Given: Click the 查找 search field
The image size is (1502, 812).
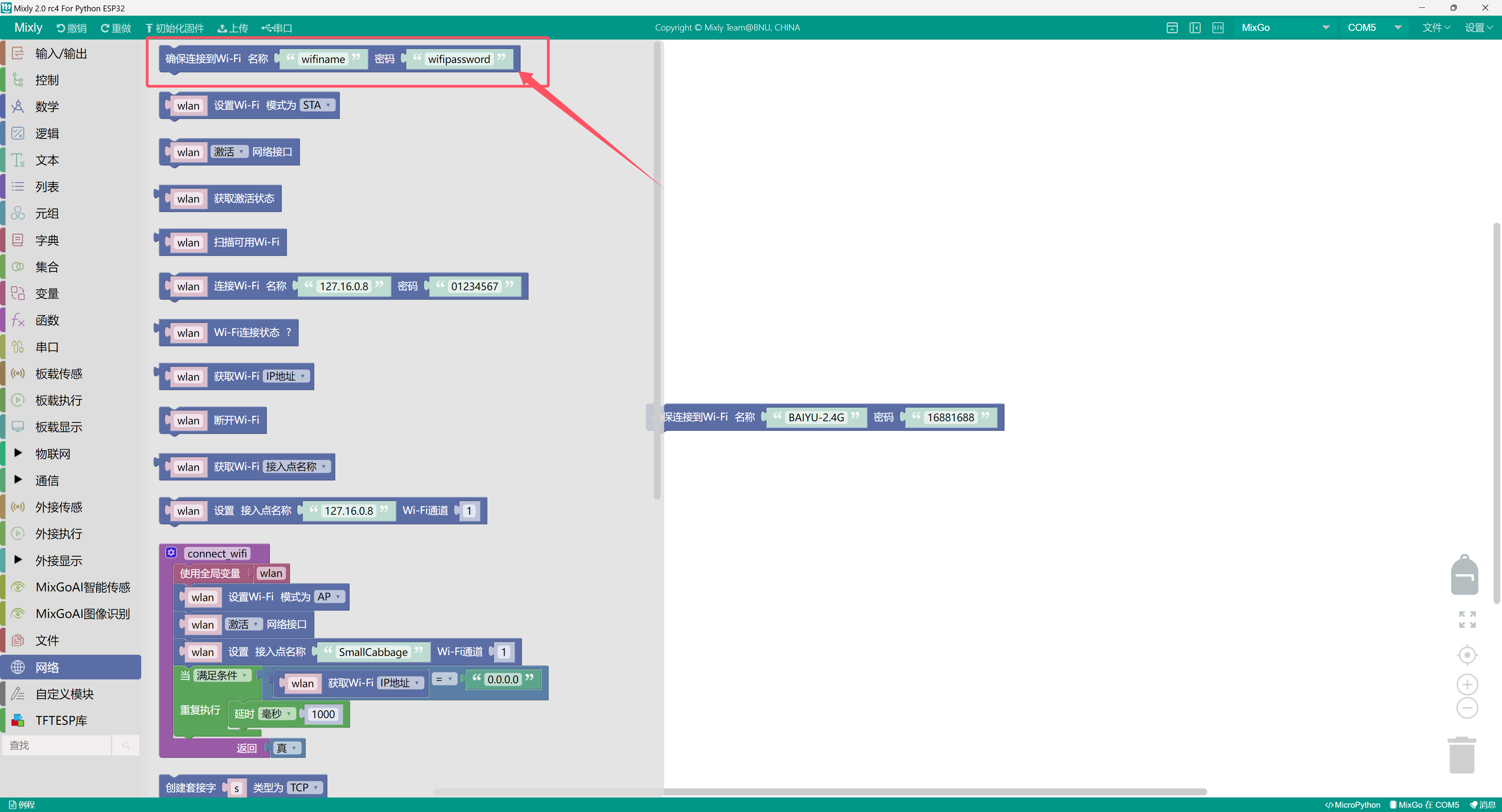Looking at the screenshot, I should pyautogui.click(x=57, y=745).
